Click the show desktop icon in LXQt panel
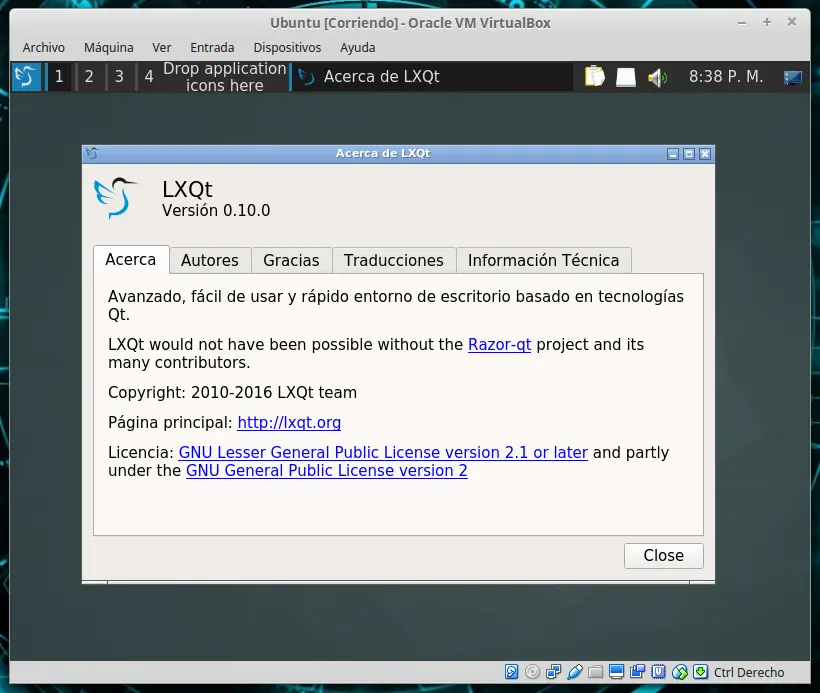 pyautogui.click(x=793, y=78)
